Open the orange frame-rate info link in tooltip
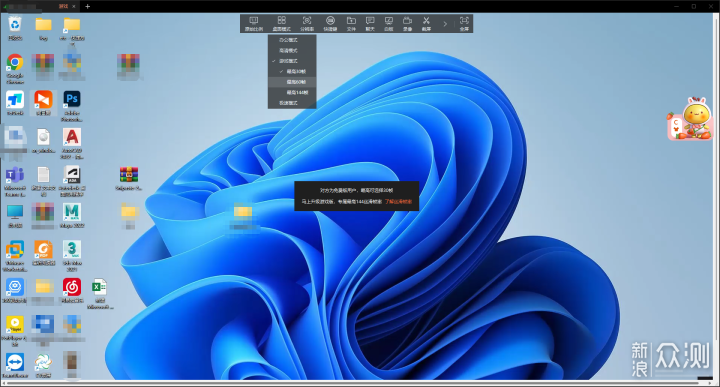Viewport: 720px width, 387px height. point(398,202)
